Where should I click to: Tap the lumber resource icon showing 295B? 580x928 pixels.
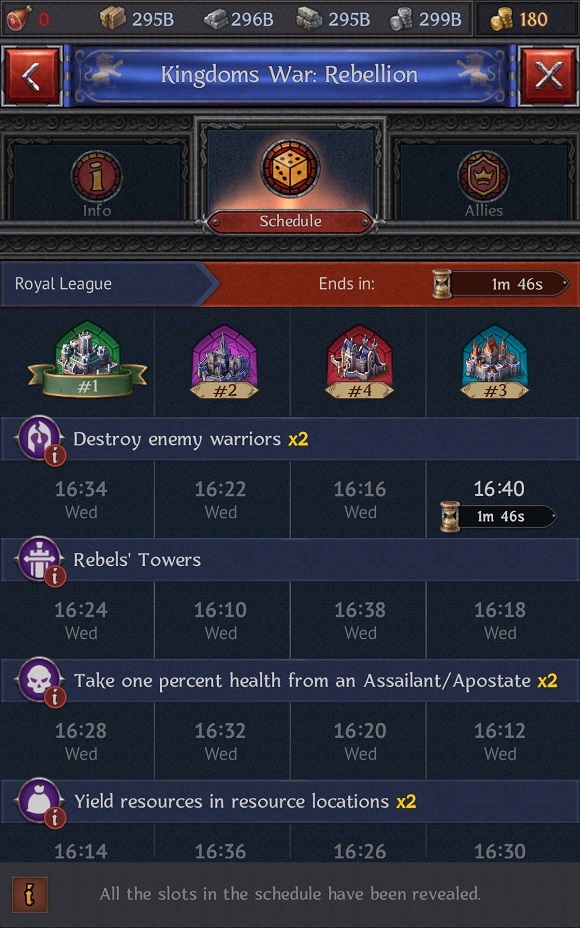tap(112, 20)
